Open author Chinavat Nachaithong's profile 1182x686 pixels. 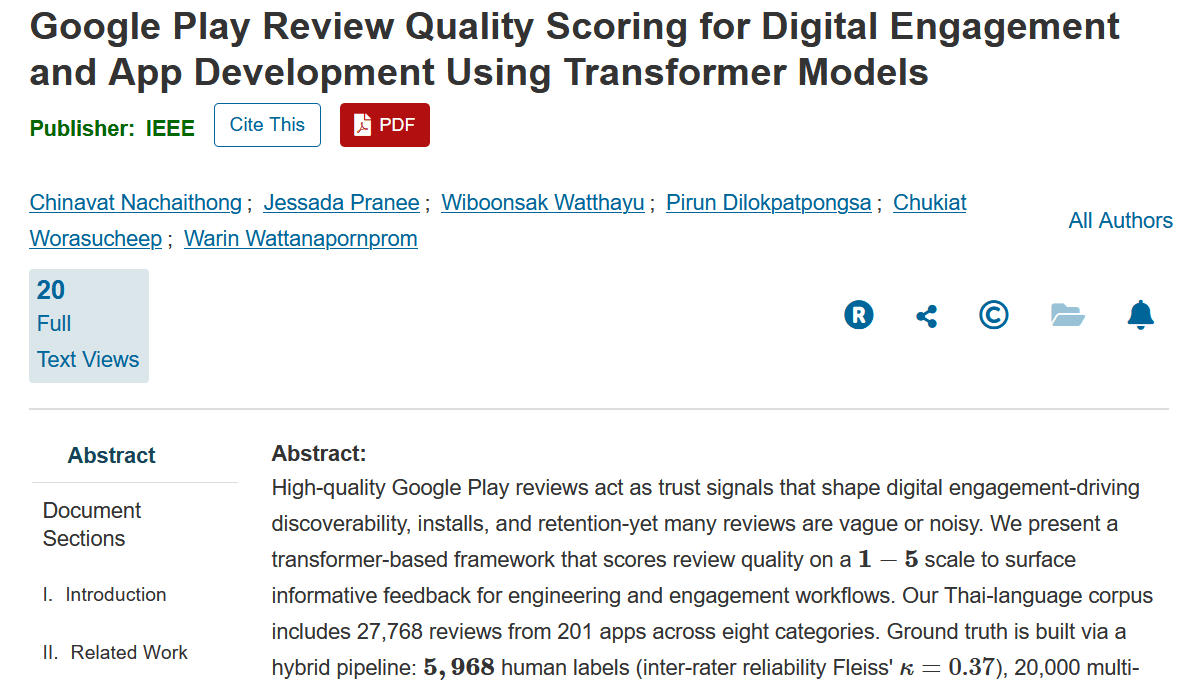pos(136,203)
